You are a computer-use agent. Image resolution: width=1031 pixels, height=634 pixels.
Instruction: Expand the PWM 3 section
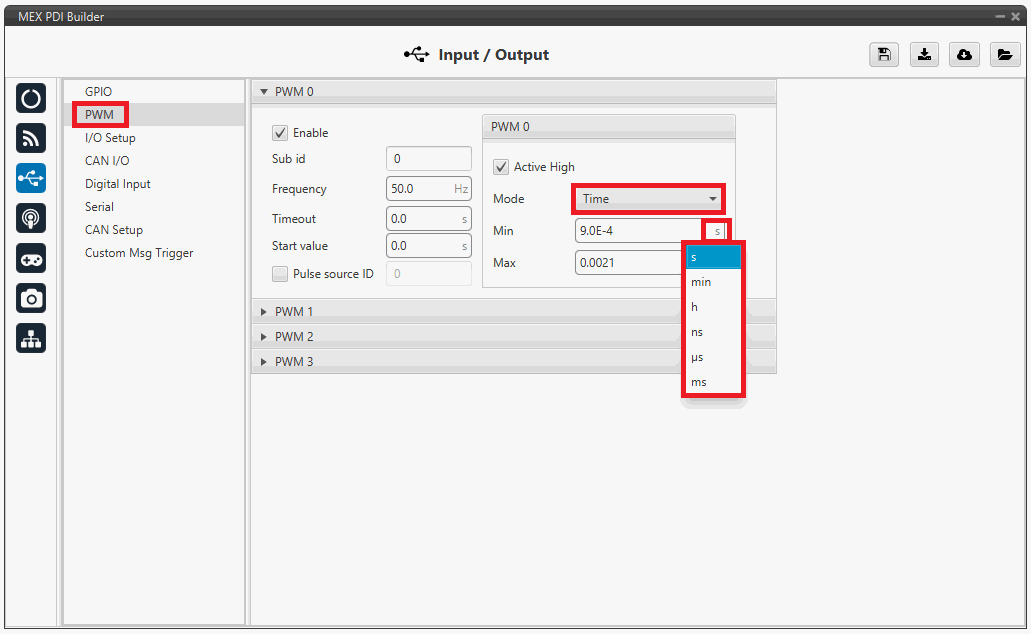(x=295, y=362)
